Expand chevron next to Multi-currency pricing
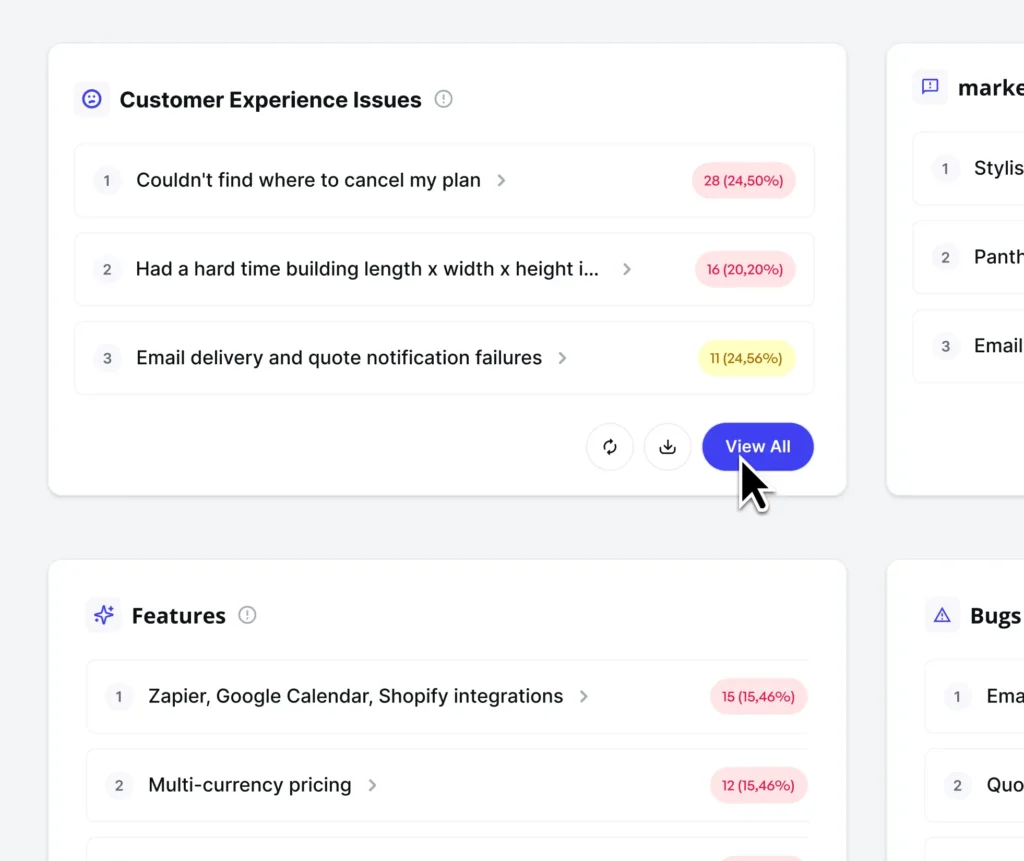The image size is (1024, 861). [372, 785]
